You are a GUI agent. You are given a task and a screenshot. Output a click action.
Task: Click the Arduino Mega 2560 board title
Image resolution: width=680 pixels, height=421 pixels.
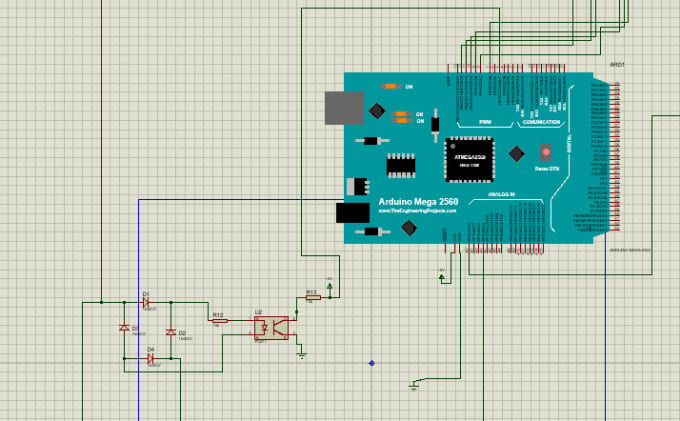418,202
